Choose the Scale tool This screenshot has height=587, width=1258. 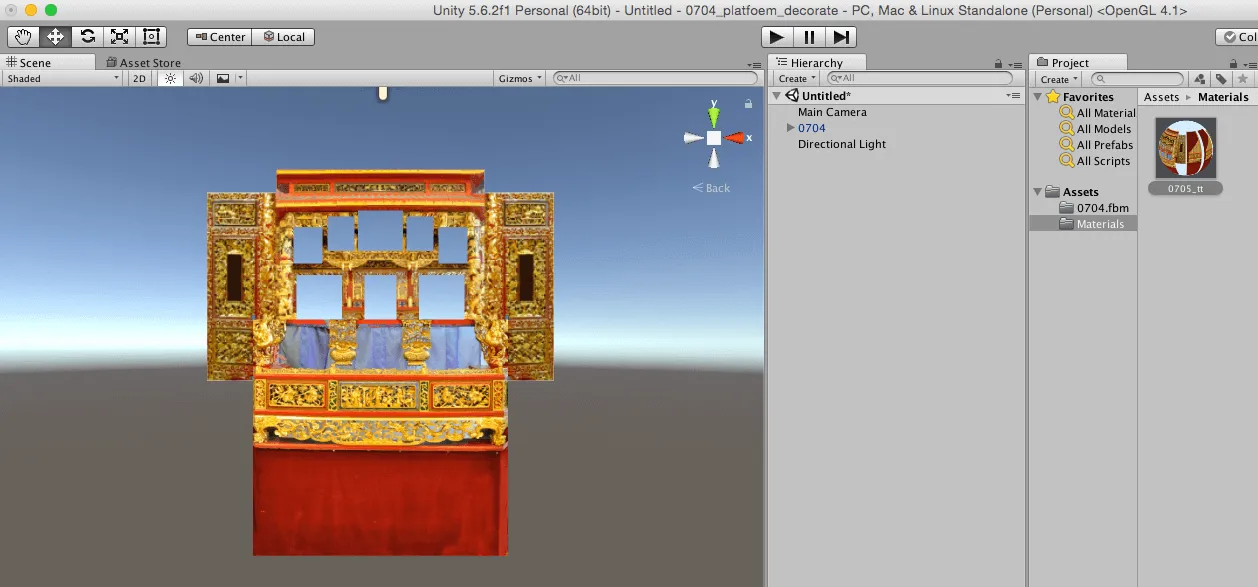coord(120,37)
